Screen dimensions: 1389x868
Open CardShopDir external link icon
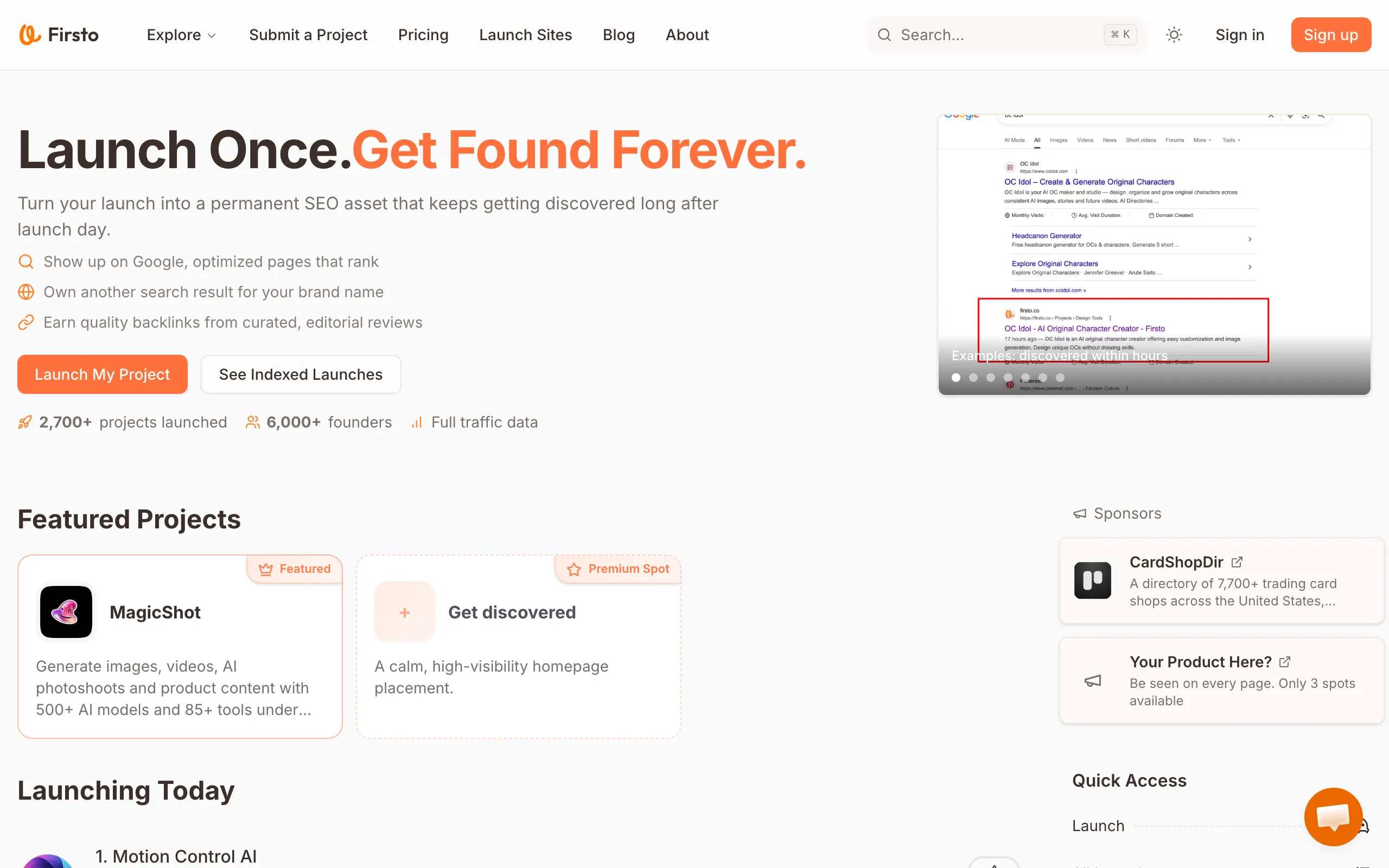[x=1237, y=562]
